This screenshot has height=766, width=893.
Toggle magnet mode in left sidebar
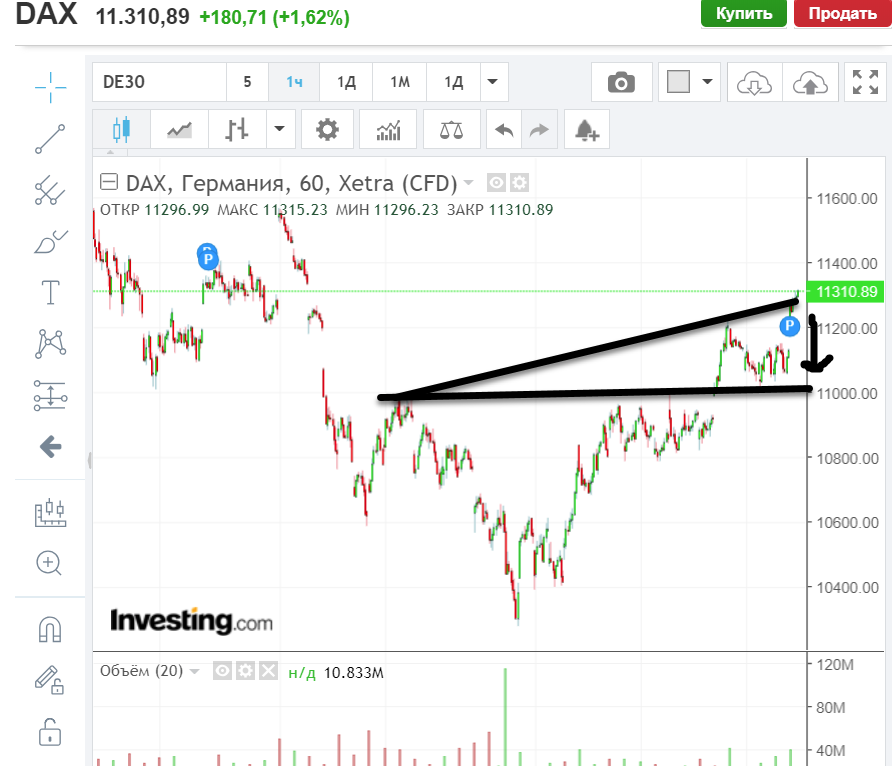click(x=50, y=628)
